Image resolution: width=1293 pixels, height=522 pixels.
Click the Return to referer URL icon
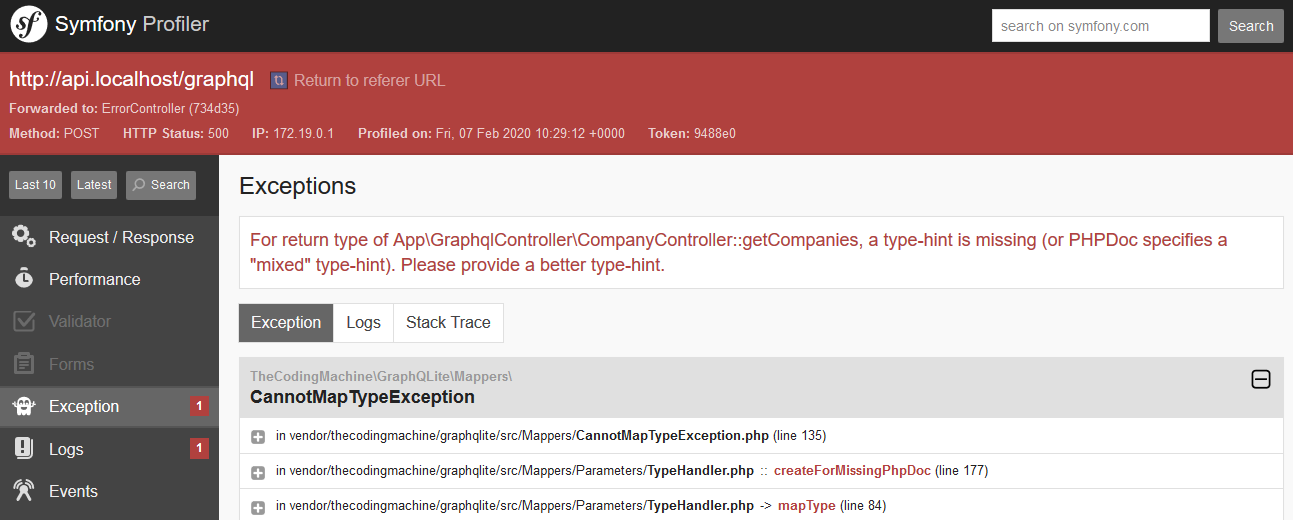click(279, 80)
